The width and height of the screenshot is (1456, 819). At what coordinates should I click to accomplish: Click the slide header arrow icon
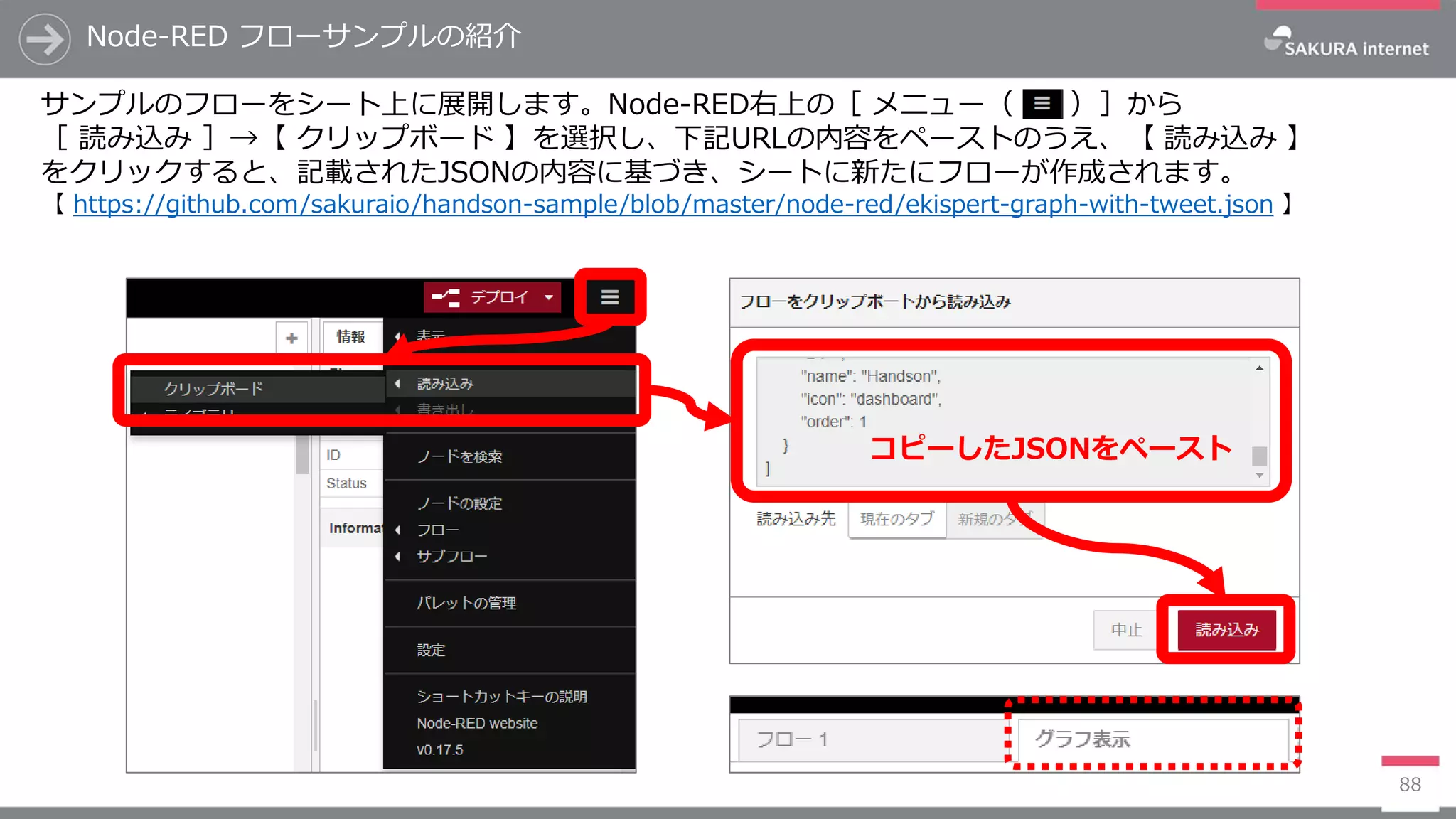click(x=45, y=39)
